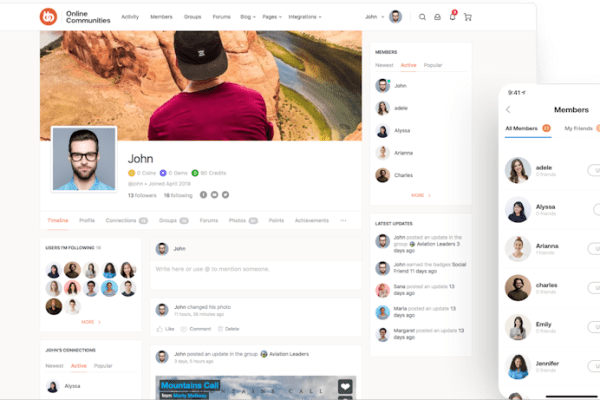Open the messages inbox icon
The height and width of the screenshot is (400, 600).
pos(437,17)
